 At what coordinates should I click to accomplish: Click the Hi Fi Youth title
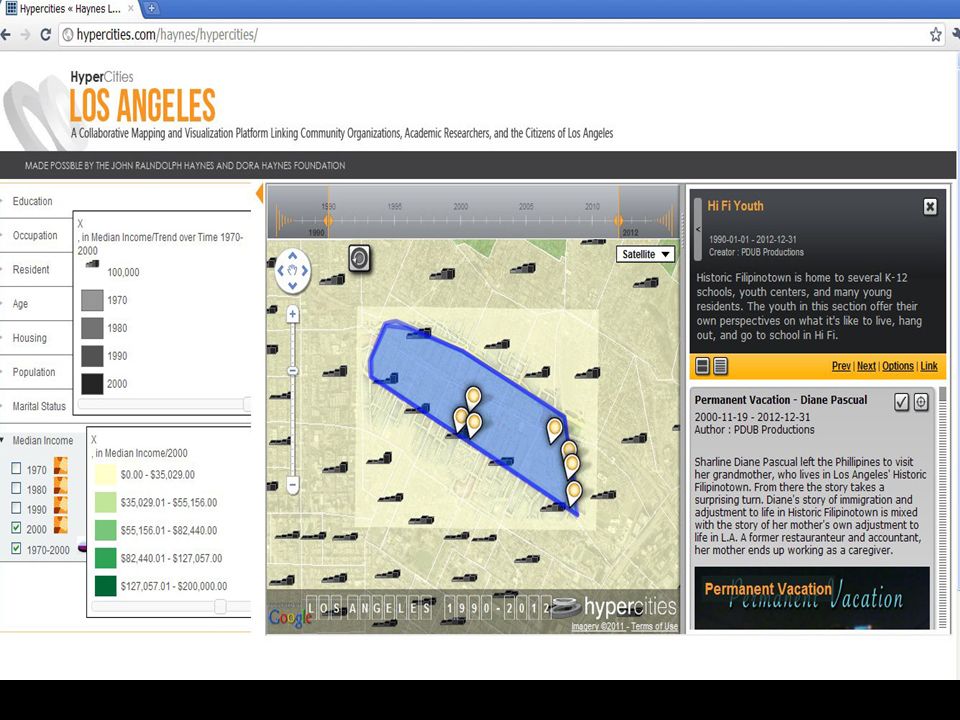coord(735,206)
